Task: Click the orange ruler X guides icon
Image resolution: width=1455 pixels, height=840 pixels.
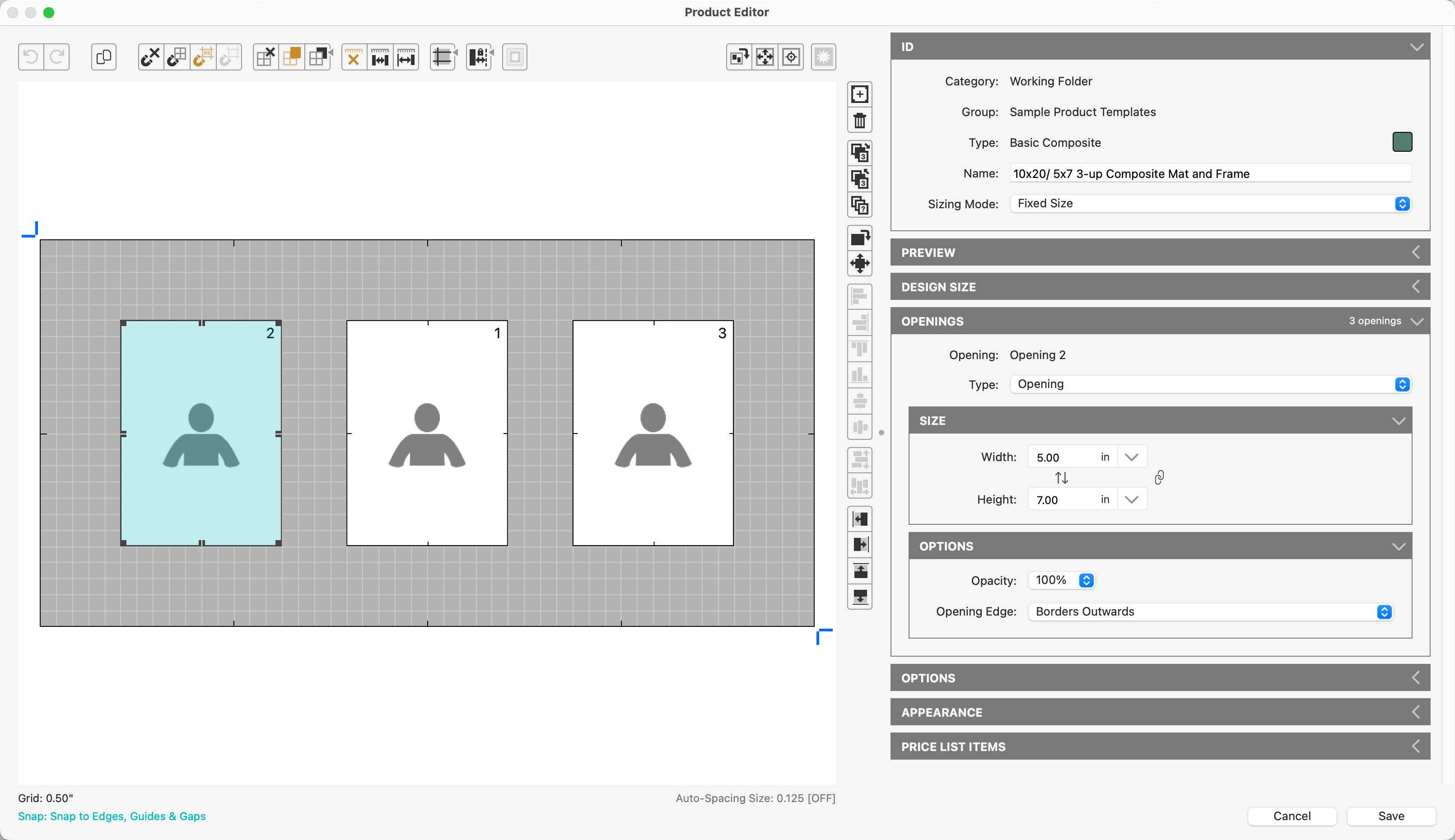Action: 354,56
